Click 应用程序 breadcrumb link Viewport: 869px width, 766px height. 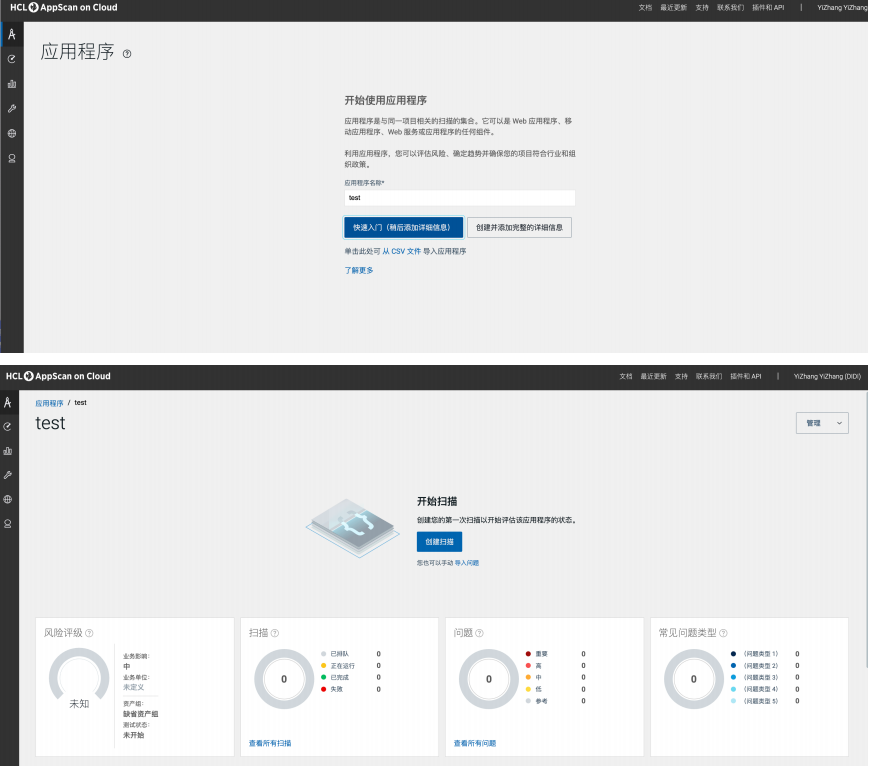pos(49,403)
